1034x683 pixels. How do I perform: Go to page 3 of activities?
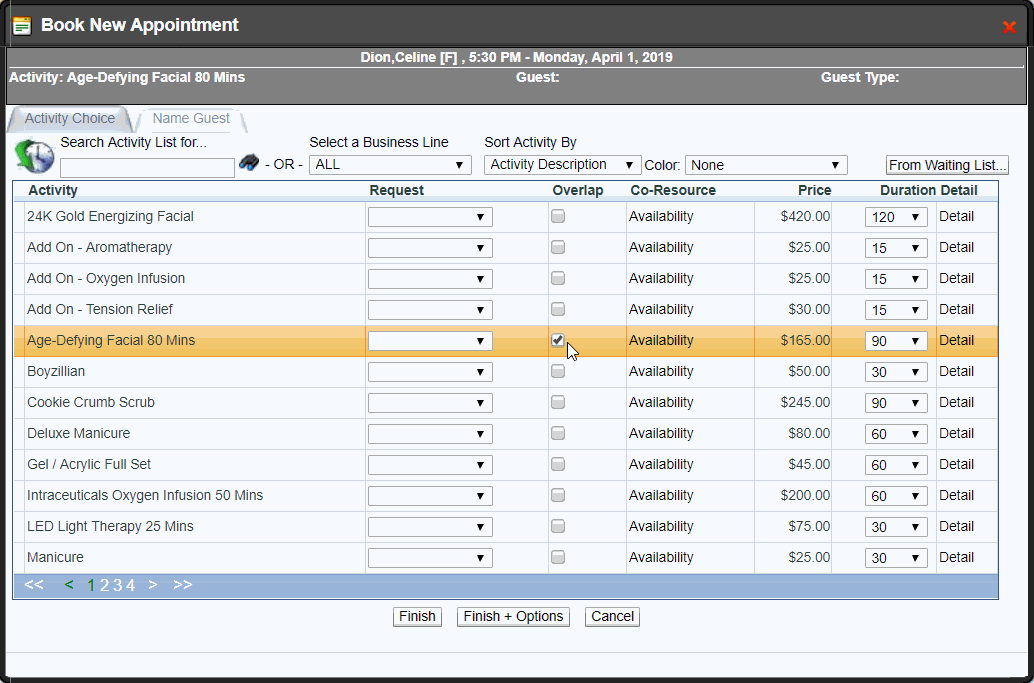click(117, 585)
